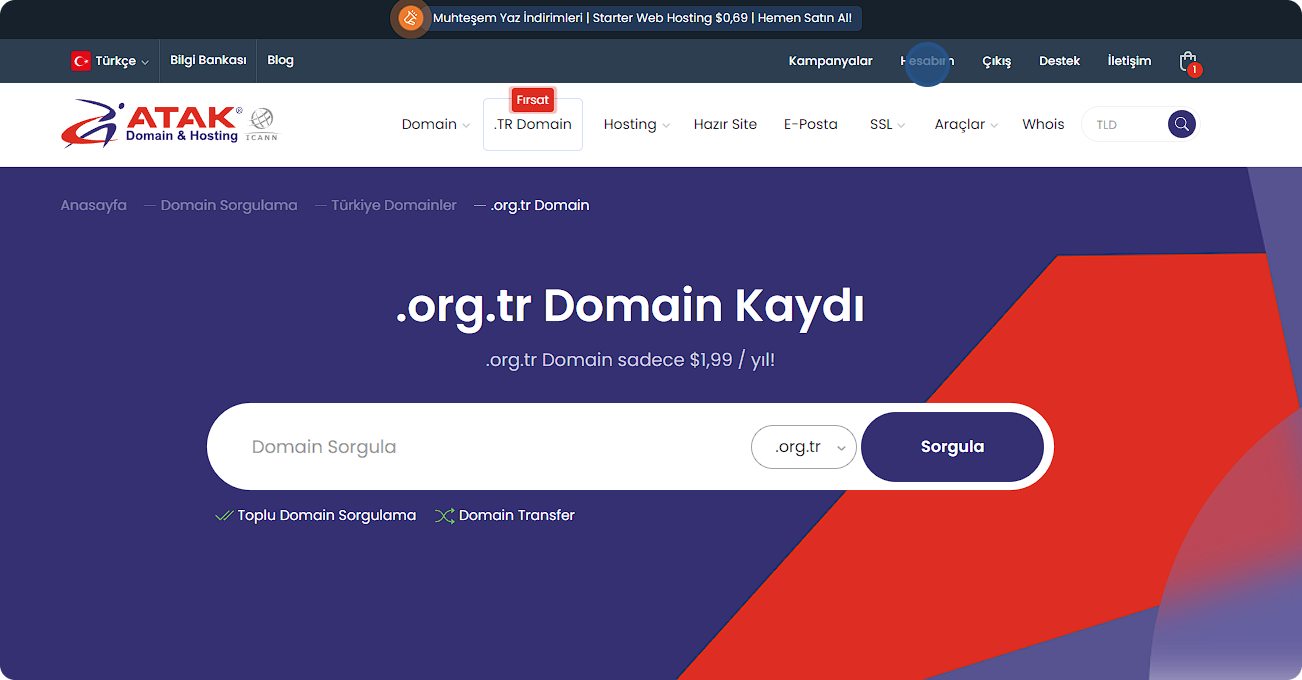Click the Domain Sorgulama breadcrumb
Screen dimensions: 1302x680
(x=229, y=205)
